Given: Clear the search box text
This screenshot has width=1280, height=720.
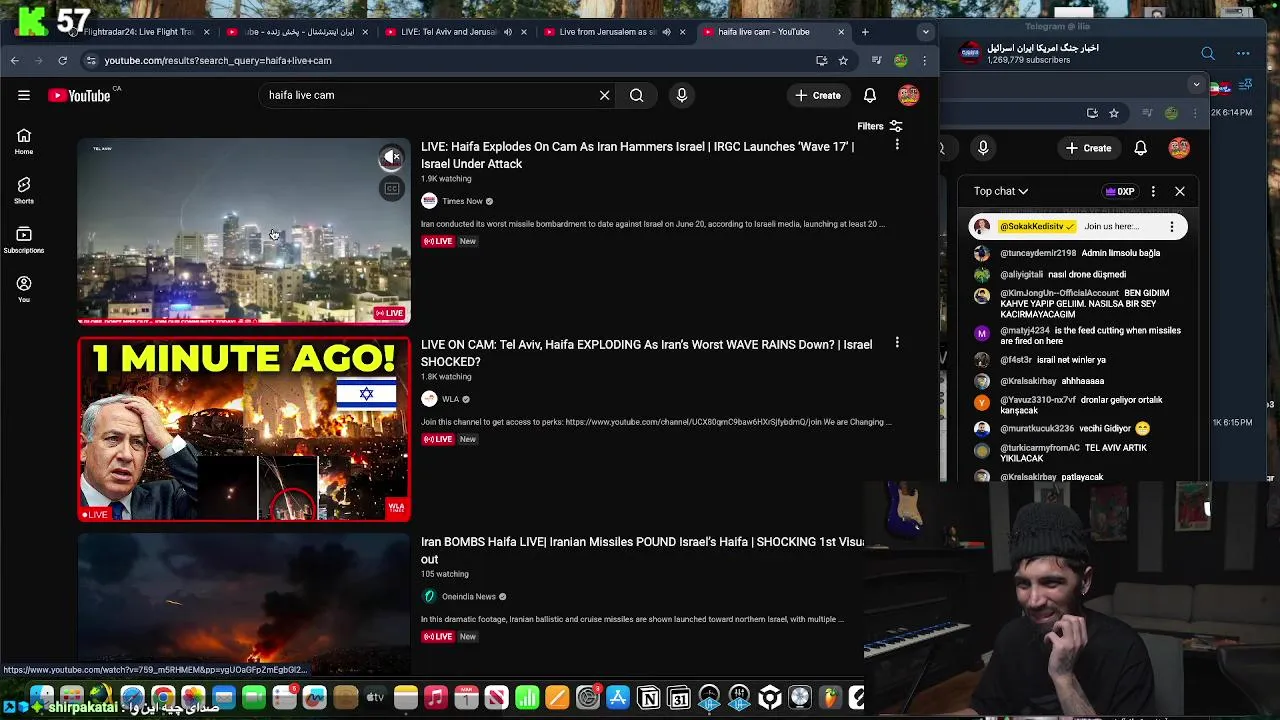Looking at the screenshot, I should (604, 95).
